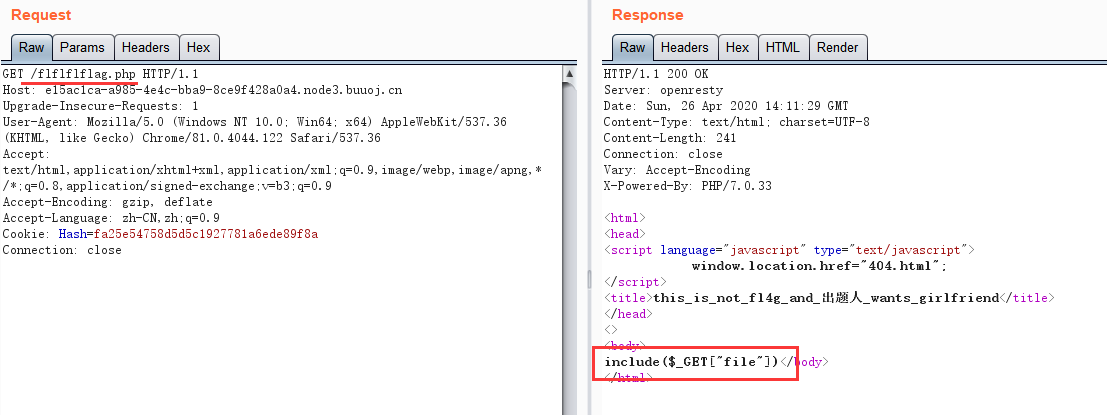Viewport: 1107px width, 415px height.
Task: Open the Request Hex tab
Action: (198, 48)
